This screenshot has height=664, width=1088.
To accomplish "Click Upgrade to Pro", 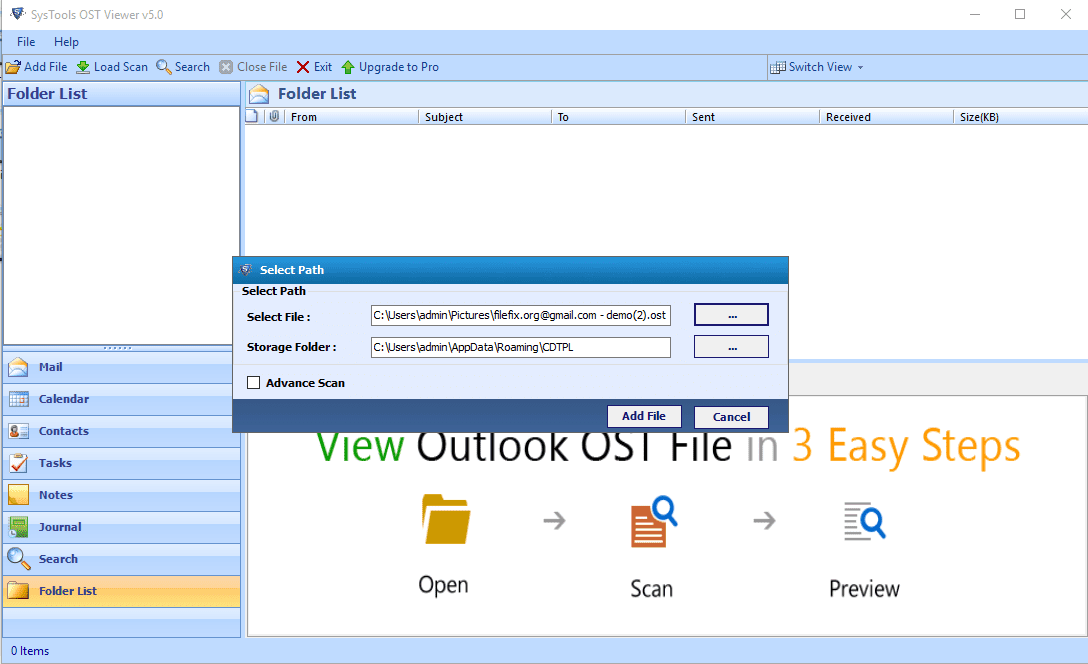I will point(390,67).
